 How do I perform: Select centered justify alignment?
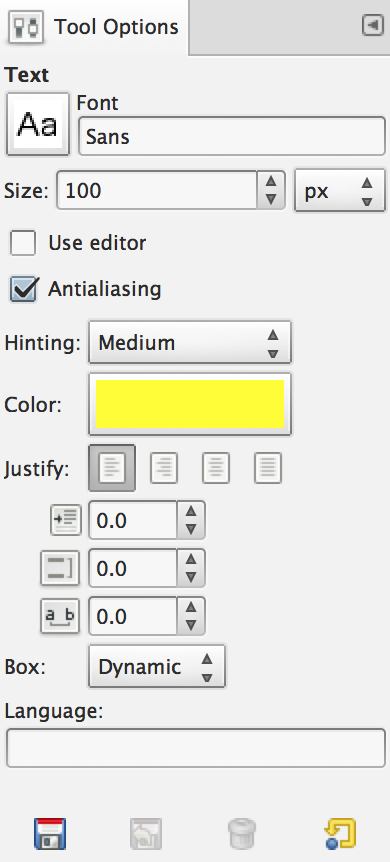tap(216, 468)
